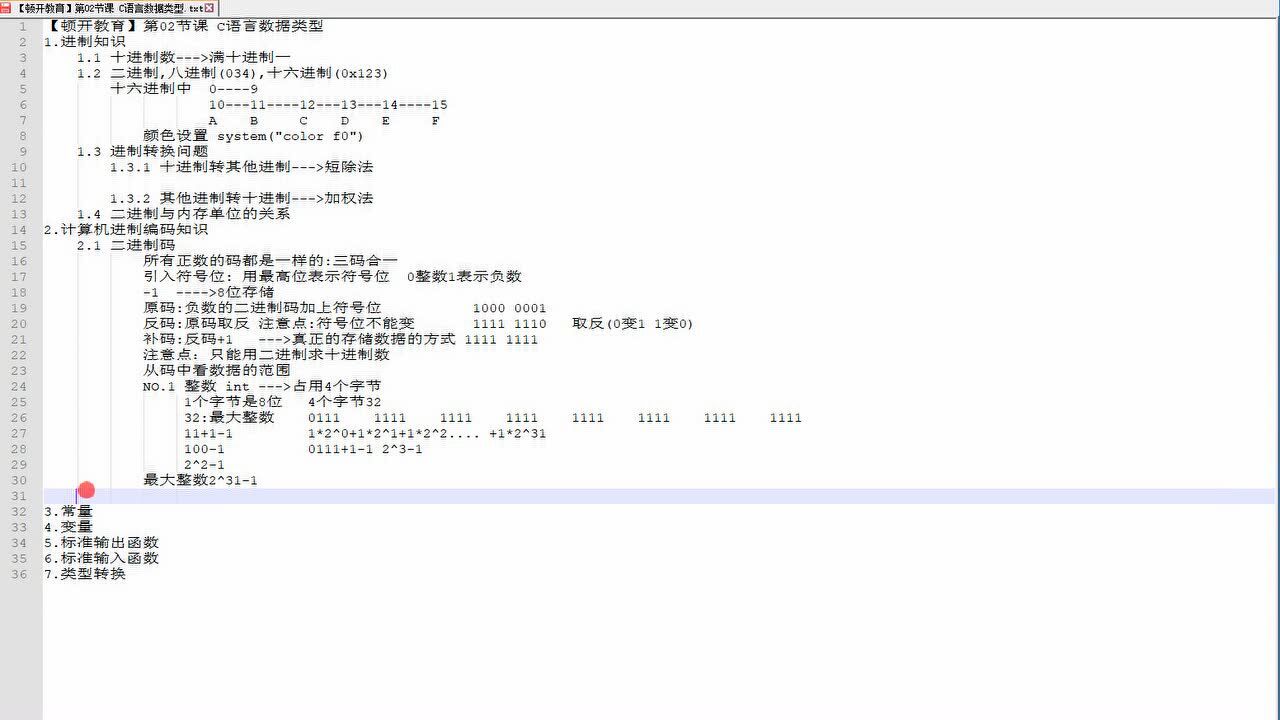Click the text 十六进制中 on line 5

pyautogui.click(x=151, y=89)
